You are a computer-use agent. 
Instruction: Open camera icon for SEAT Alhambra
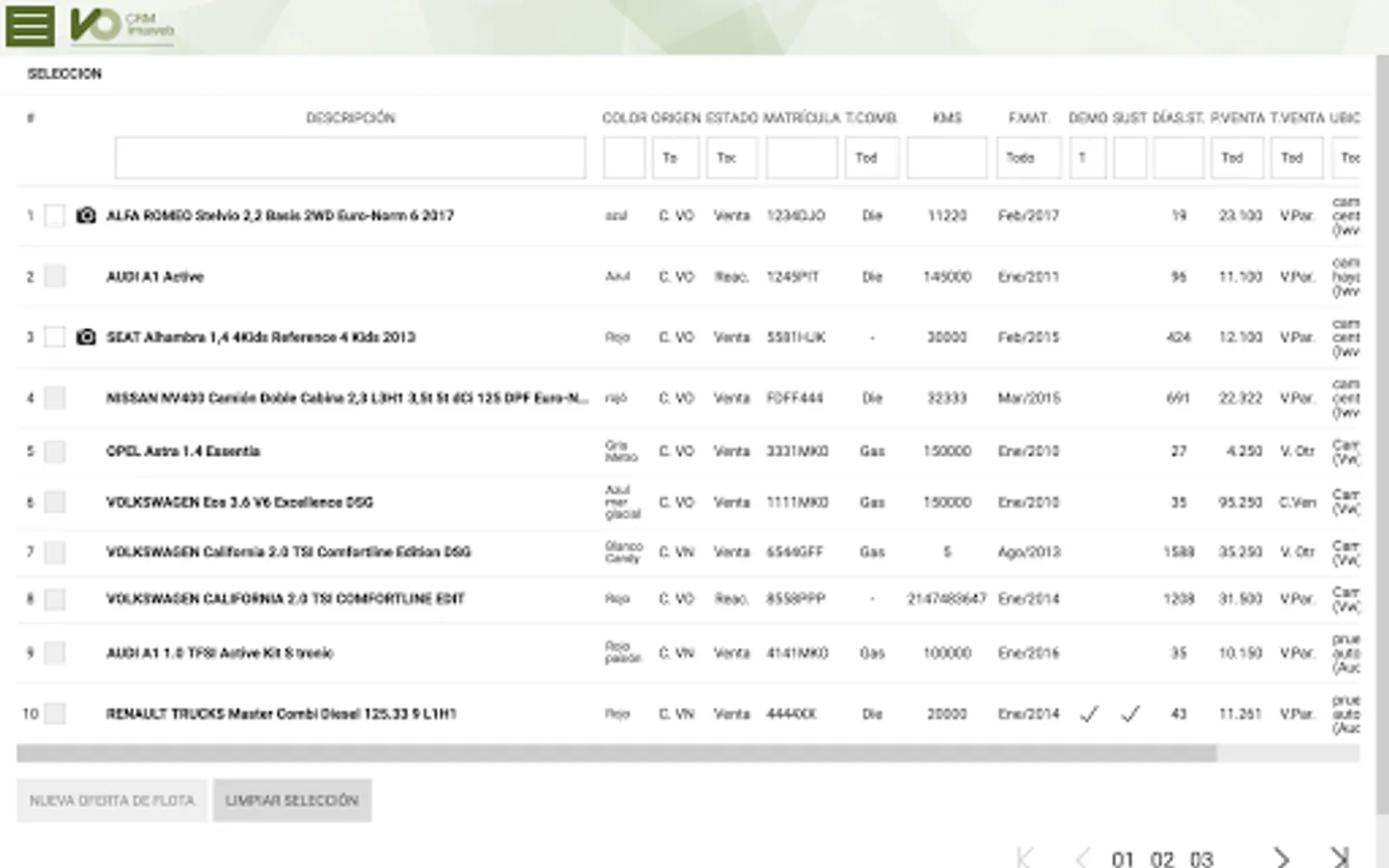pos(86,337)
